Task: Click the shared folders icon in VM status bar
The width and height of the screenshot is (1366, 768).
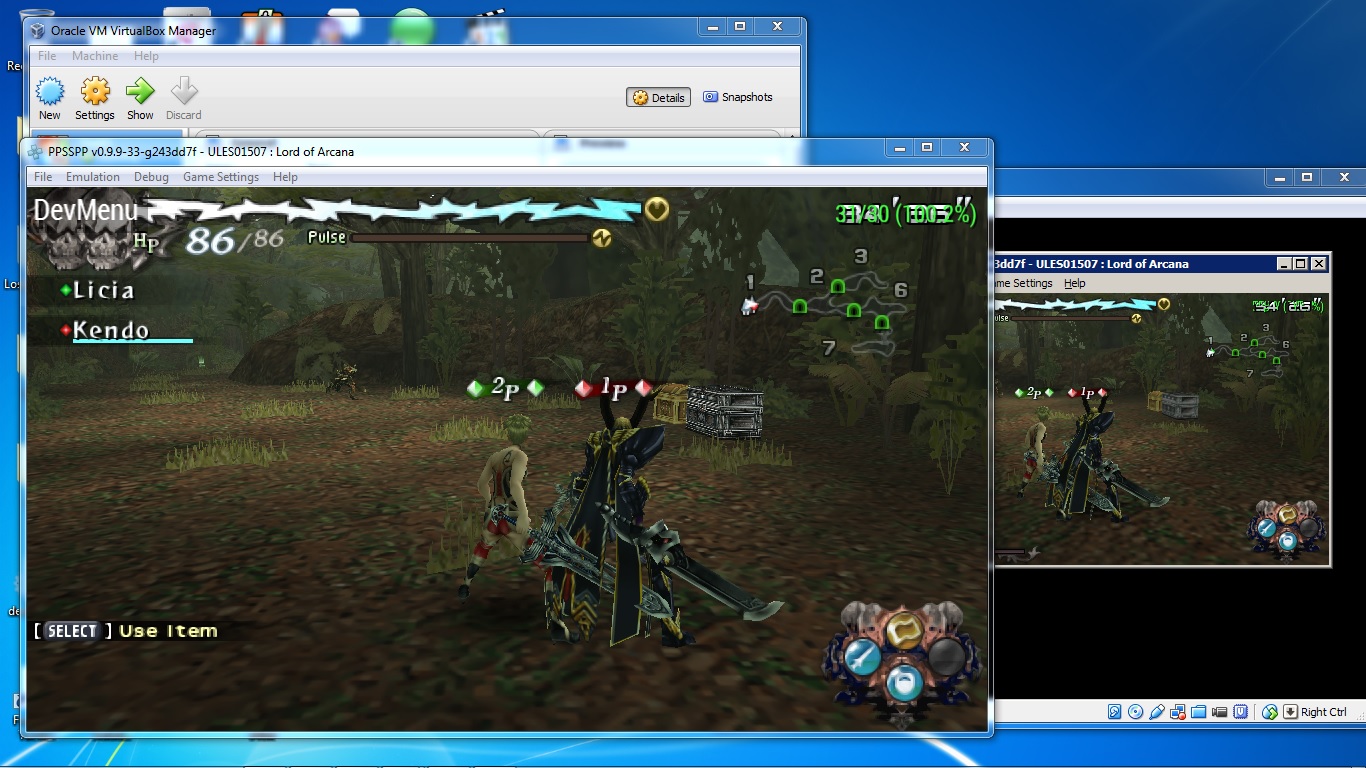Action: pos(1199,712)
